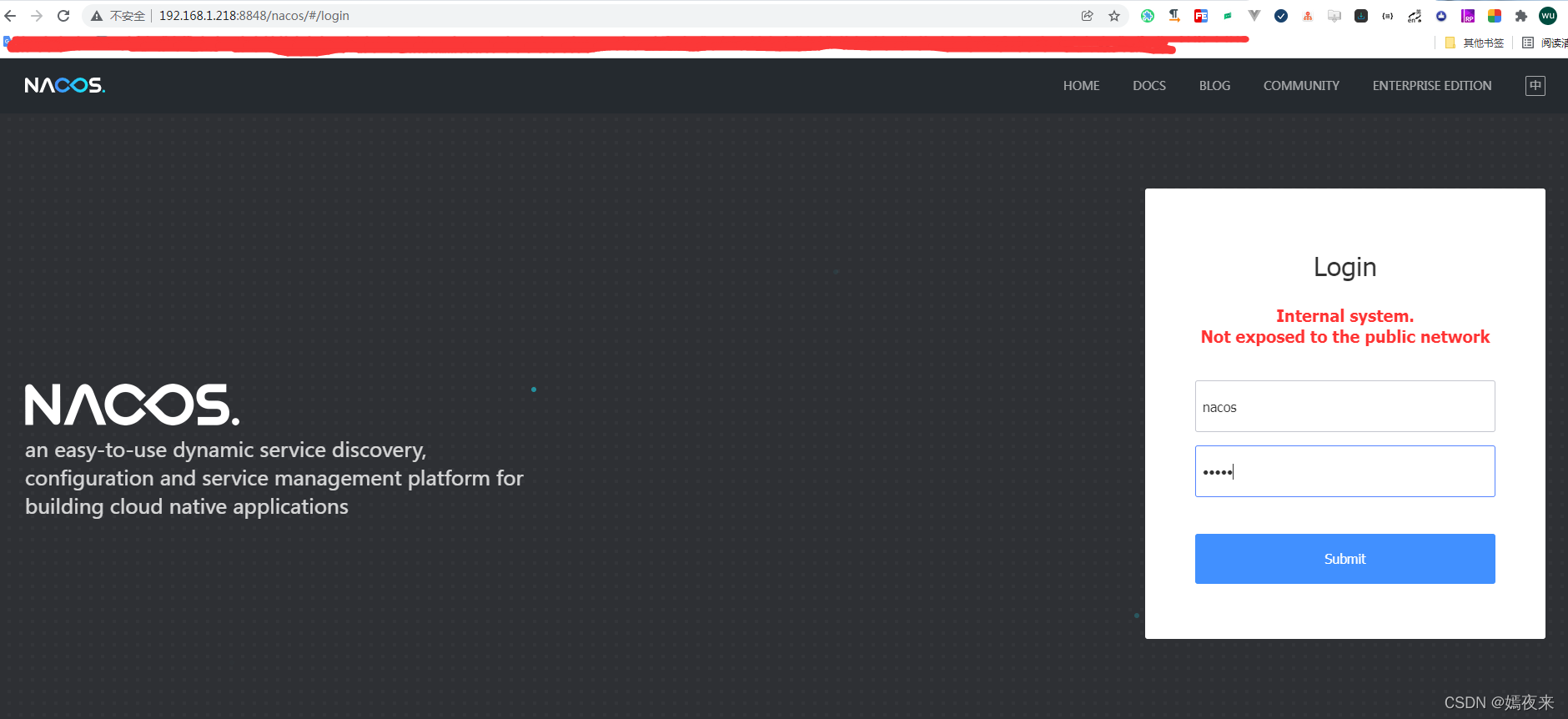The image size is (1568, 719).
Task: Open the dark download-tray extension icon
Action: [1361, 16]
